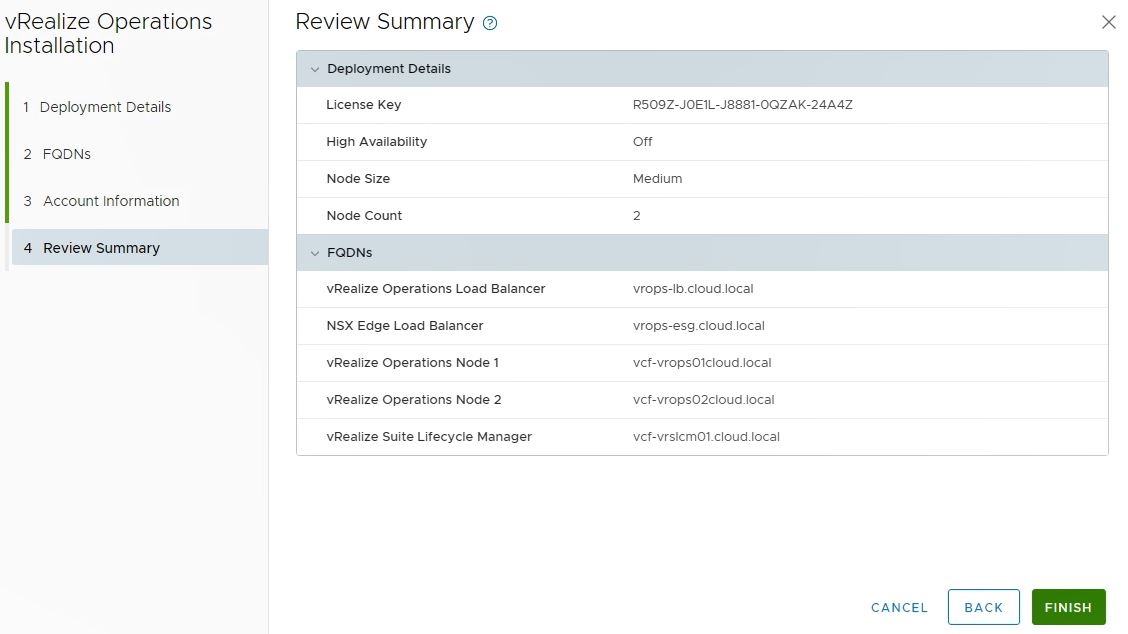Select step 4 Review Summary

coord(101,248)
